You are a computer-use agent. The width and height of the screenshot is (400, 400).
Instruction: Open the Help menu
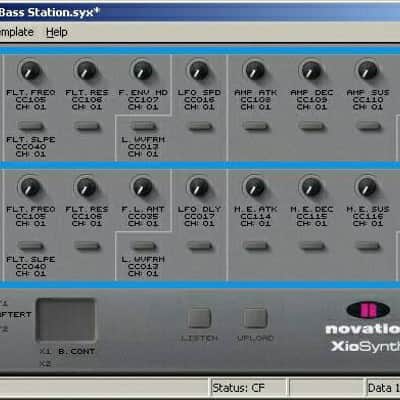57,32
